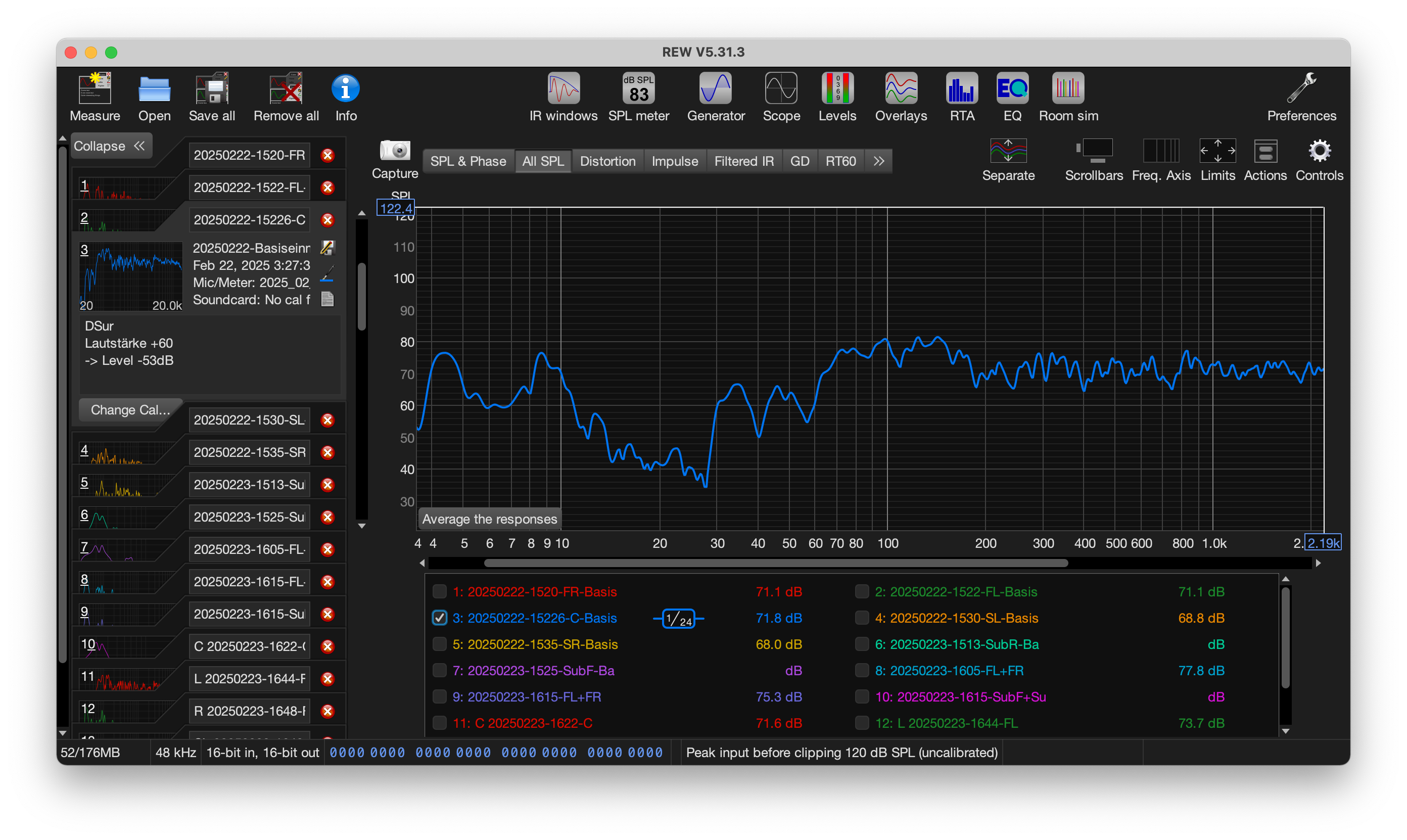The width and height of the screenshot is (1407, 840).
Task: Uncheck trace 3: 20250222-15226-C-Basis
Action: [439, 618]
